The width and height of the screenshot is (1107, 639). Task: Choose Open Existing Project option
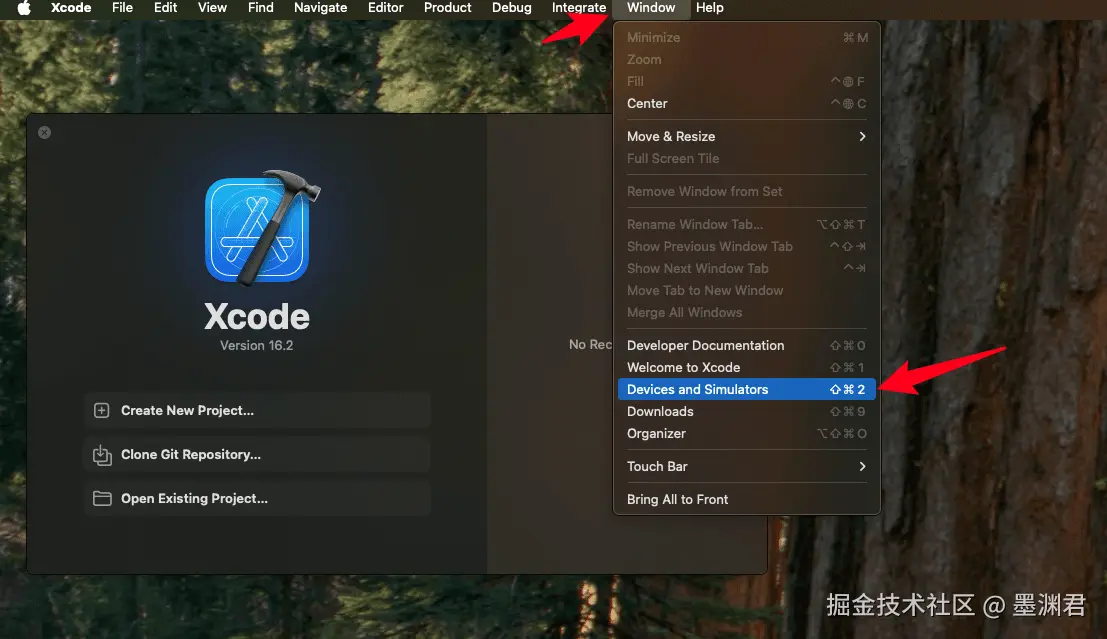(257, 498)
